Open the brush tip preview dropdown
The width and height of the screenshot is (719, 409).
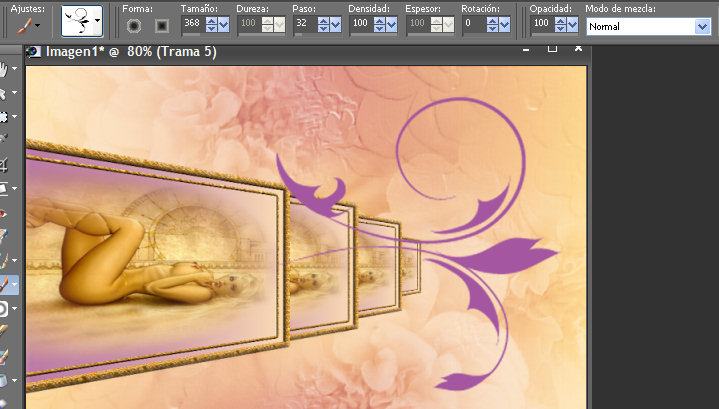point(96,21)
